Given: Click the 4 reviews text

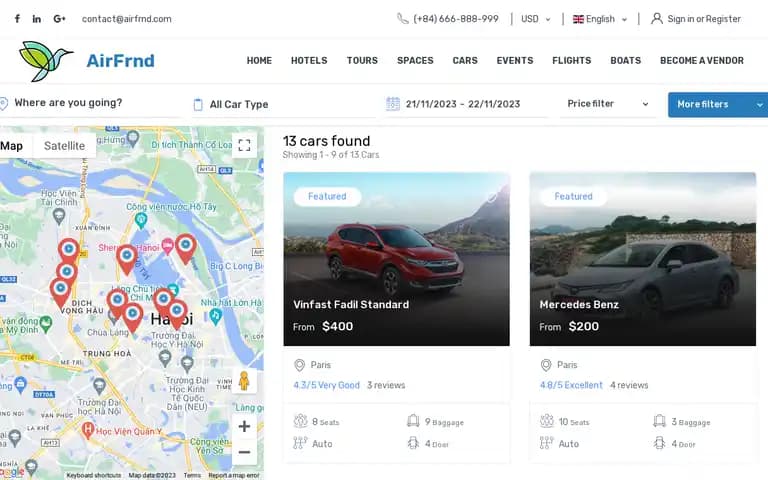Looking at the screenshot, I should [629, 385].
